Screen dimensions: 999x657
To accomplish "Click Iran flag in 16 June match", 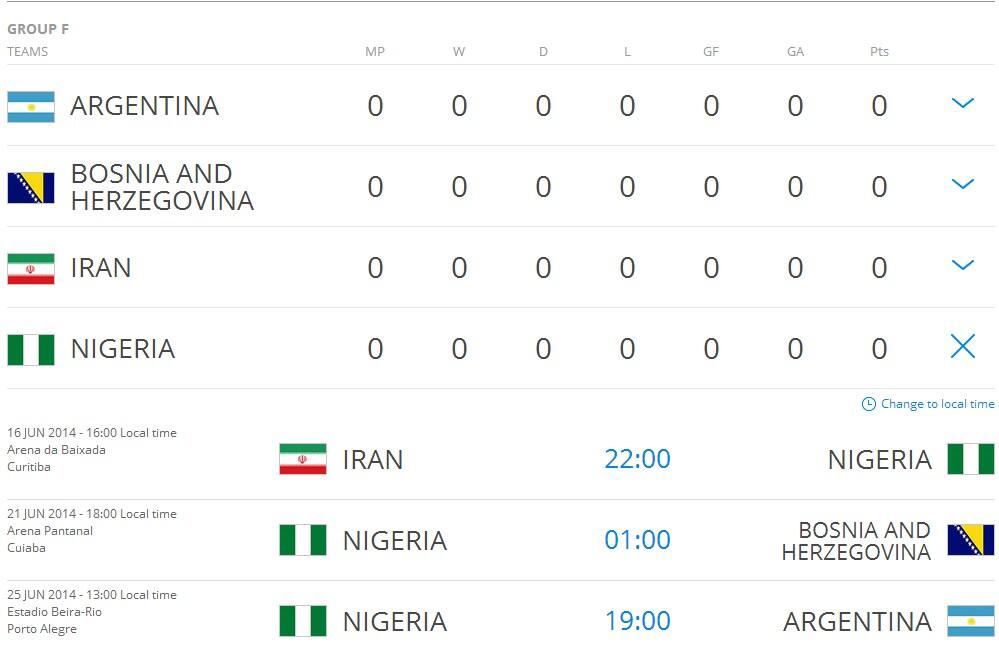I will (303, 460).
